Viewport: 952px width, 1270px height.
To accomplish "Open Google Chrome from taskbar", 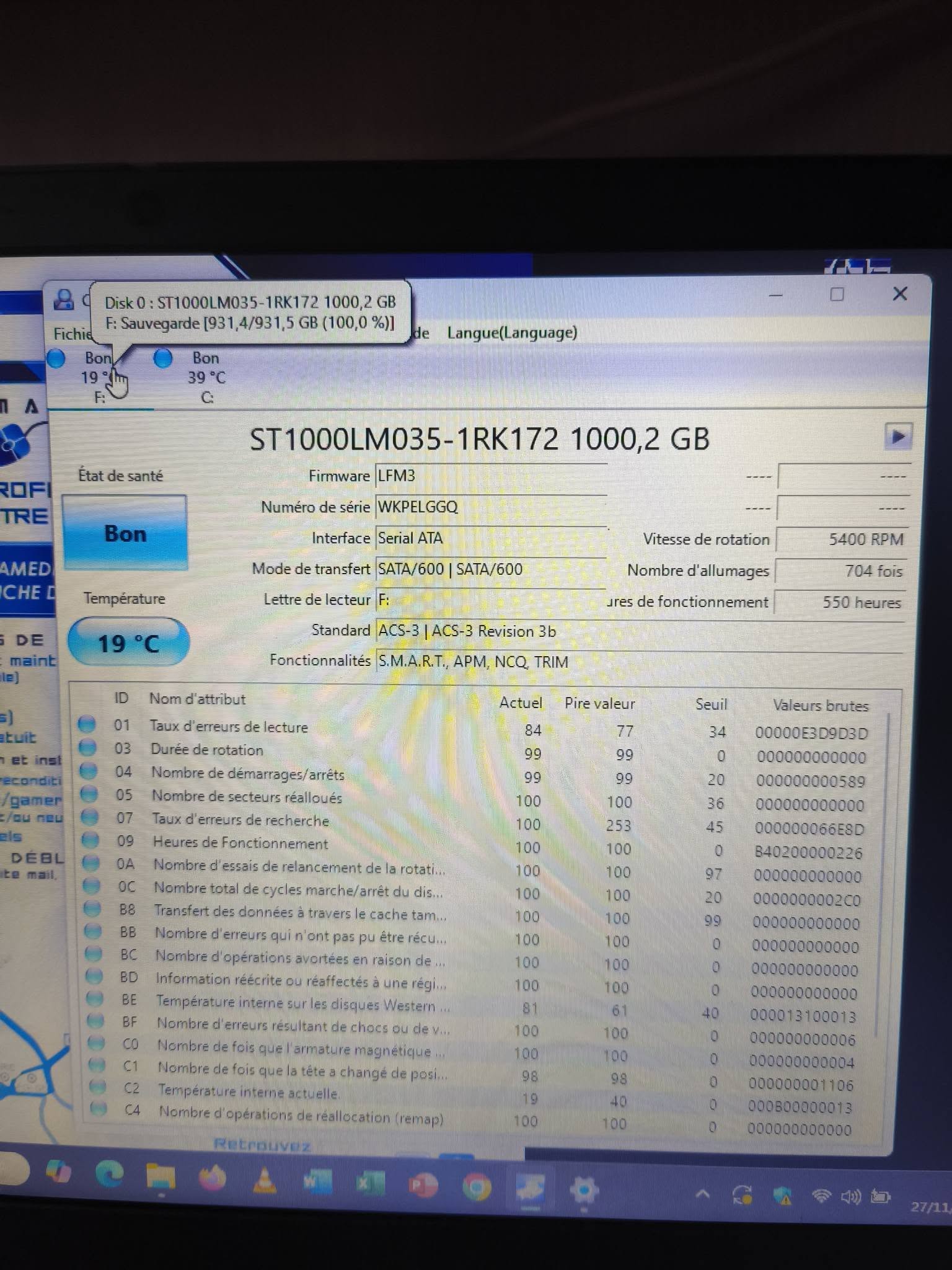I will pos(477,1187).
